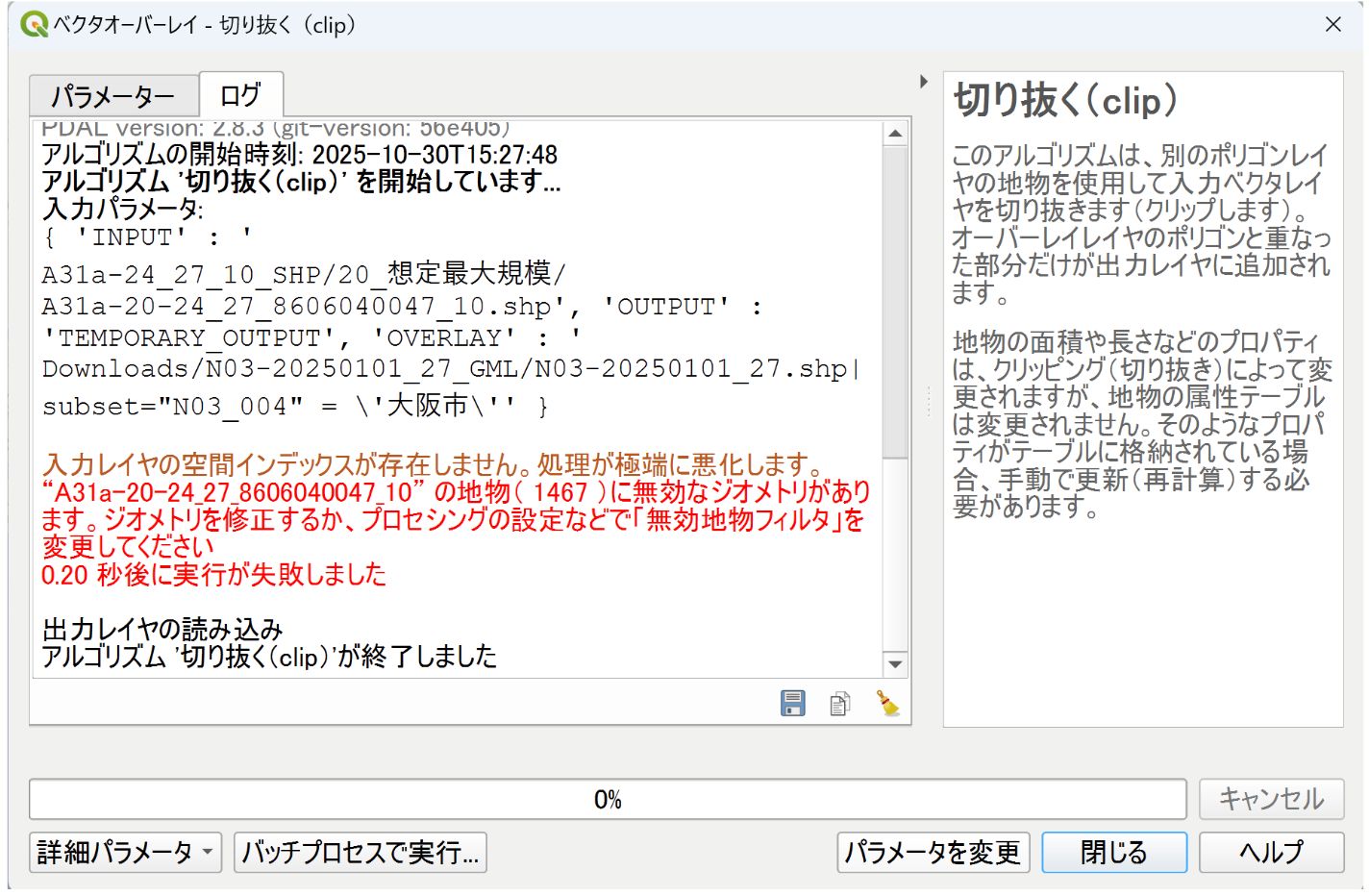Open help with ヘルプ button
Image resolution: width=1369 pixels, height=896 pixels.
click(x=1271, y=853)
